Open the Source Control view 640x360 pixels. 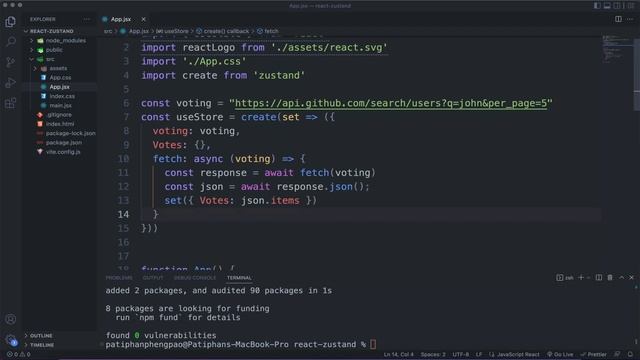11,62
